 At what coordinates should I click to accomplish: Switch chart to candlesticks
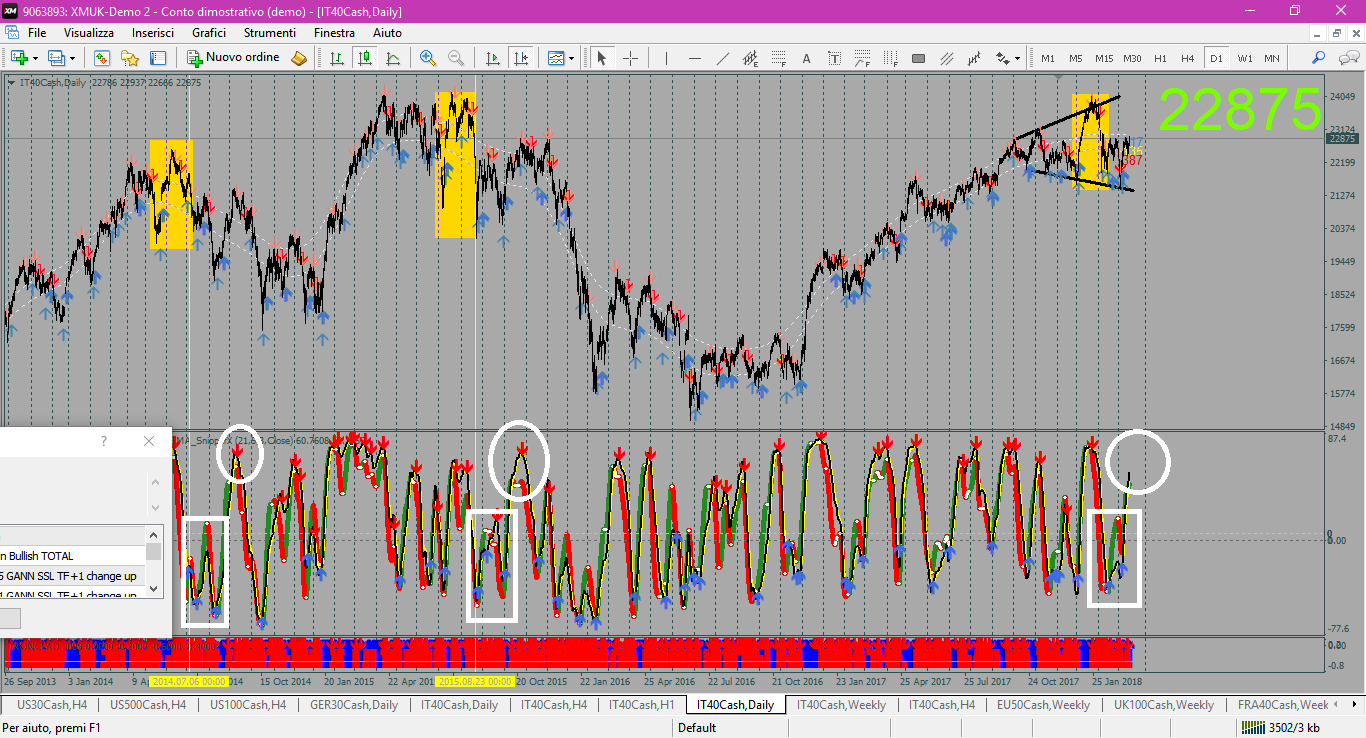point(365,58)
